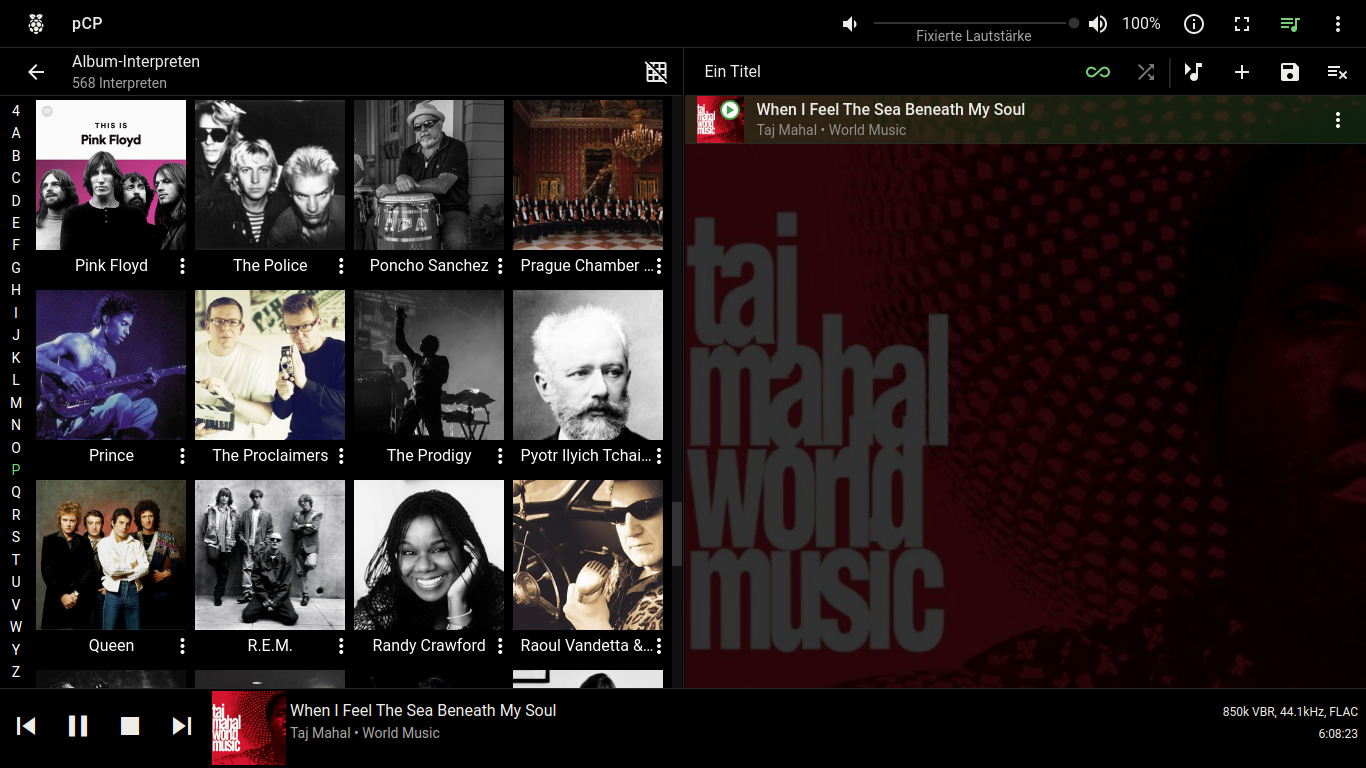Click the pCP player name
Image resolution: width=1366 pixels, height=768 pixels.
click(87, 24)
